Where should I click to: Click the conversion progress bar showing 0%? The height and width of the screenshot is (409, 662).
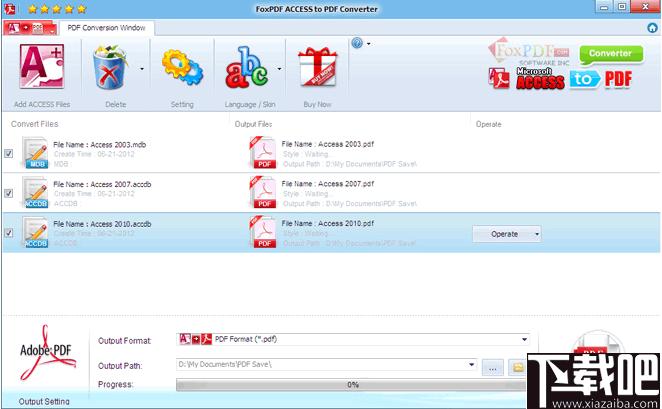coord(352,385)
